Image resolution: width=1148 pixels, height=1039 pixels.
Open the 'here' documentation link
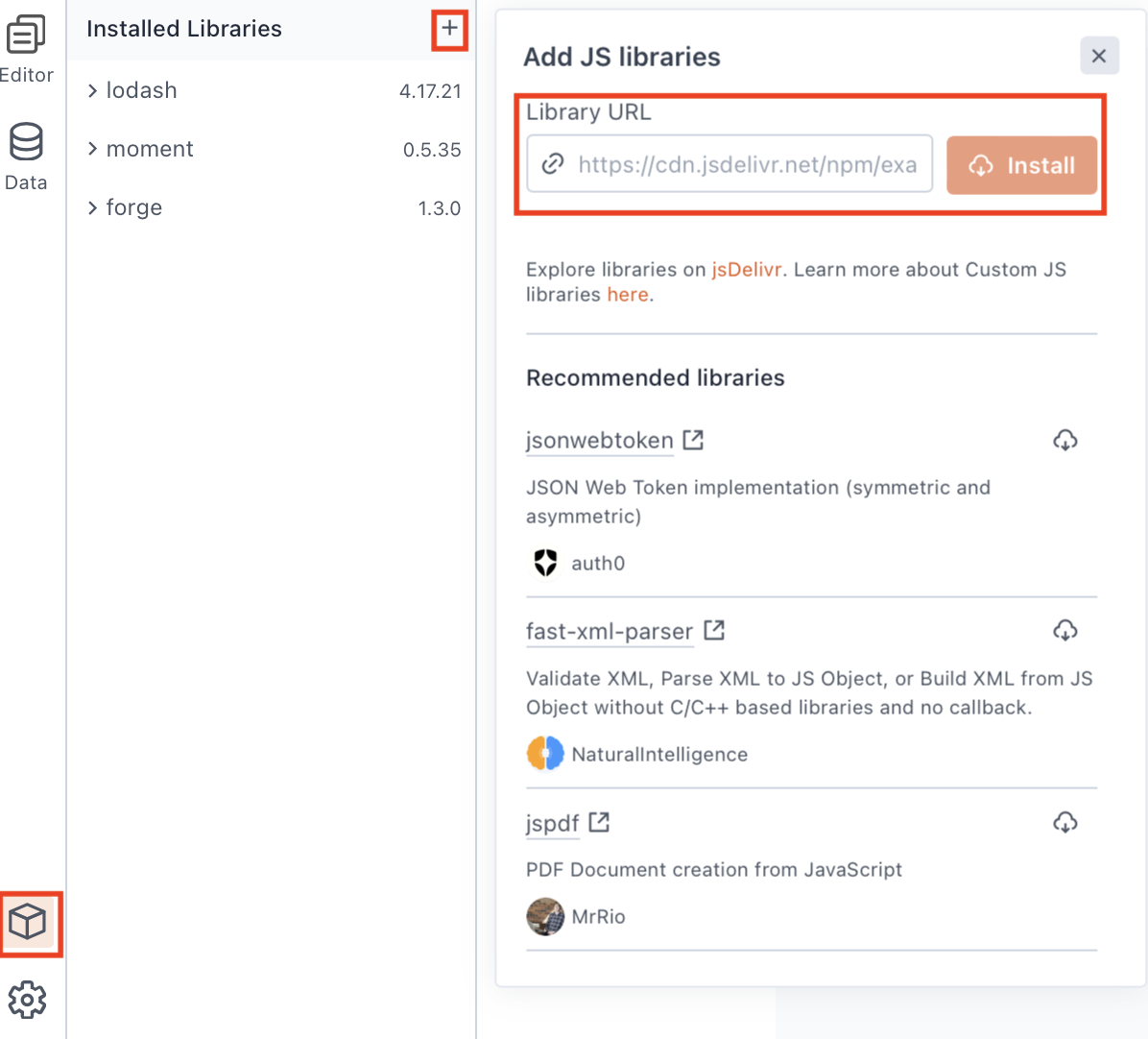pos(628,295)
